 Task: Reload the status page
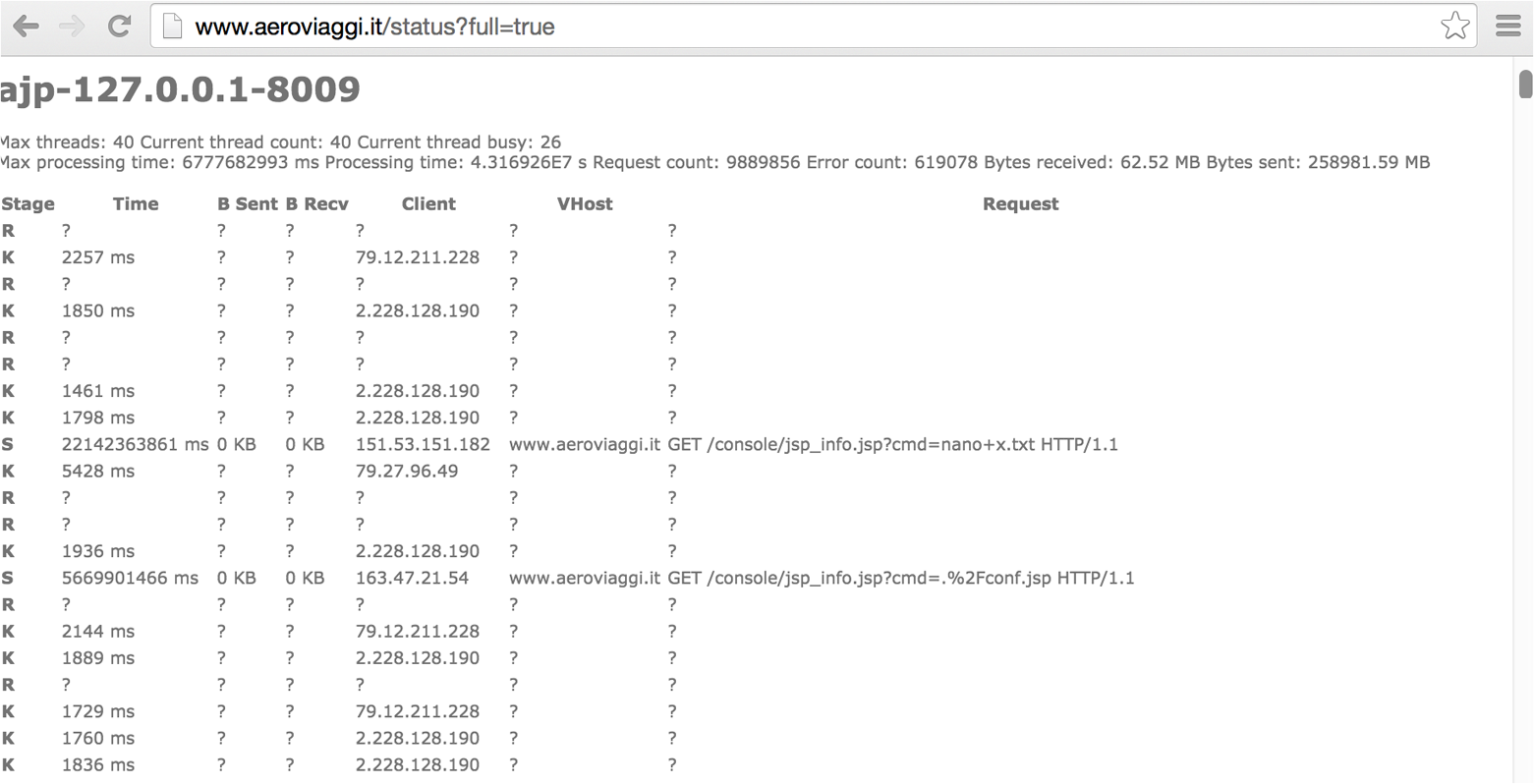pyautogui.click(x=118, y=26)
